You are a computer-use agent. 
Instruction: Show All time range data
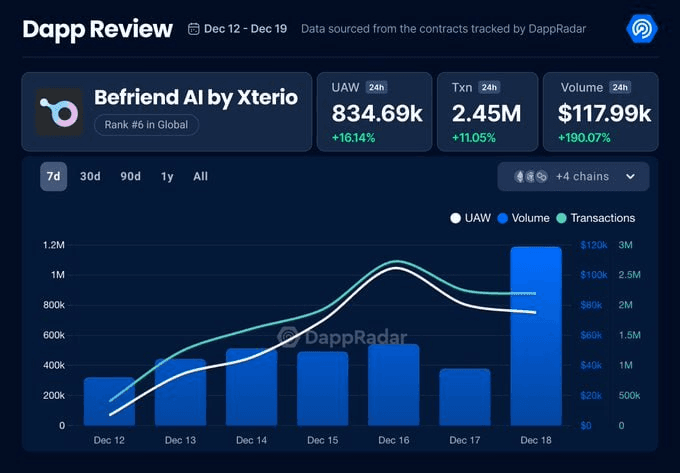(x=200, y=177)
